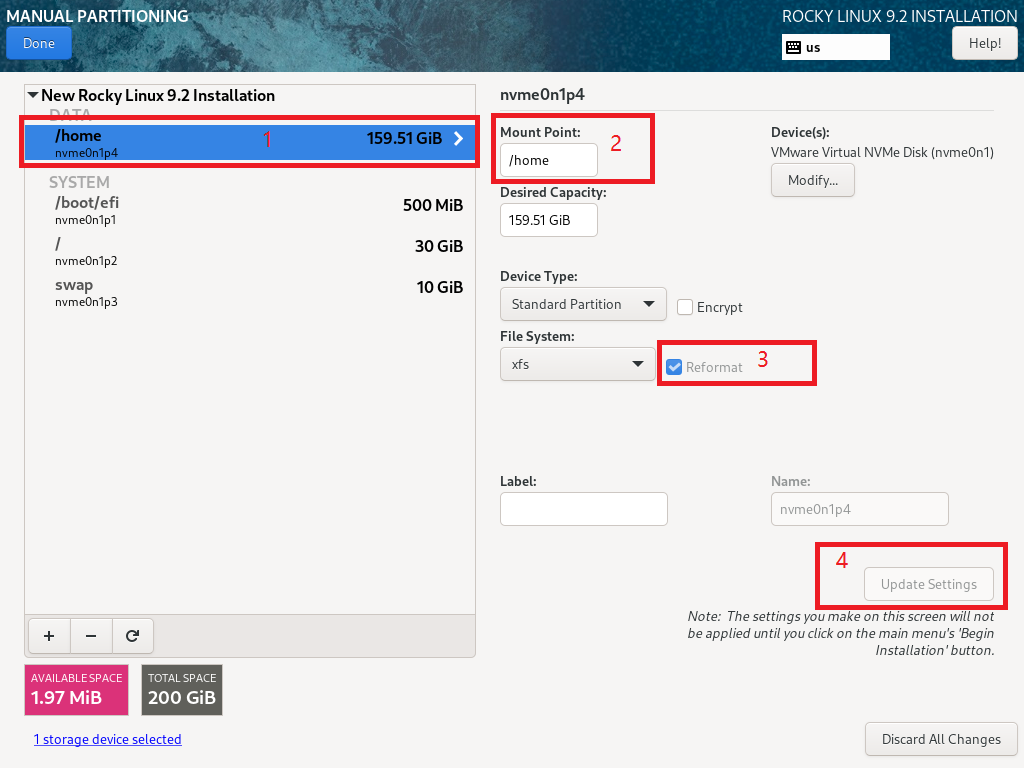This screenshot has height=768, width=1024.
Task: Toggle the Encrypt checkbox
Action: tap(685, 307)
